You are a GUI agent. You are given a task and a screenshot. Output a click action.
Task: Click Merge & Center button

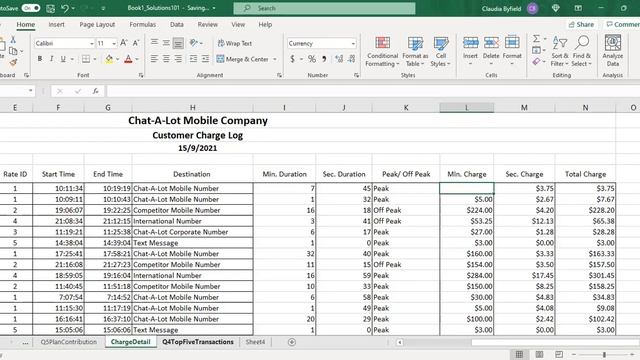[242, 59]
